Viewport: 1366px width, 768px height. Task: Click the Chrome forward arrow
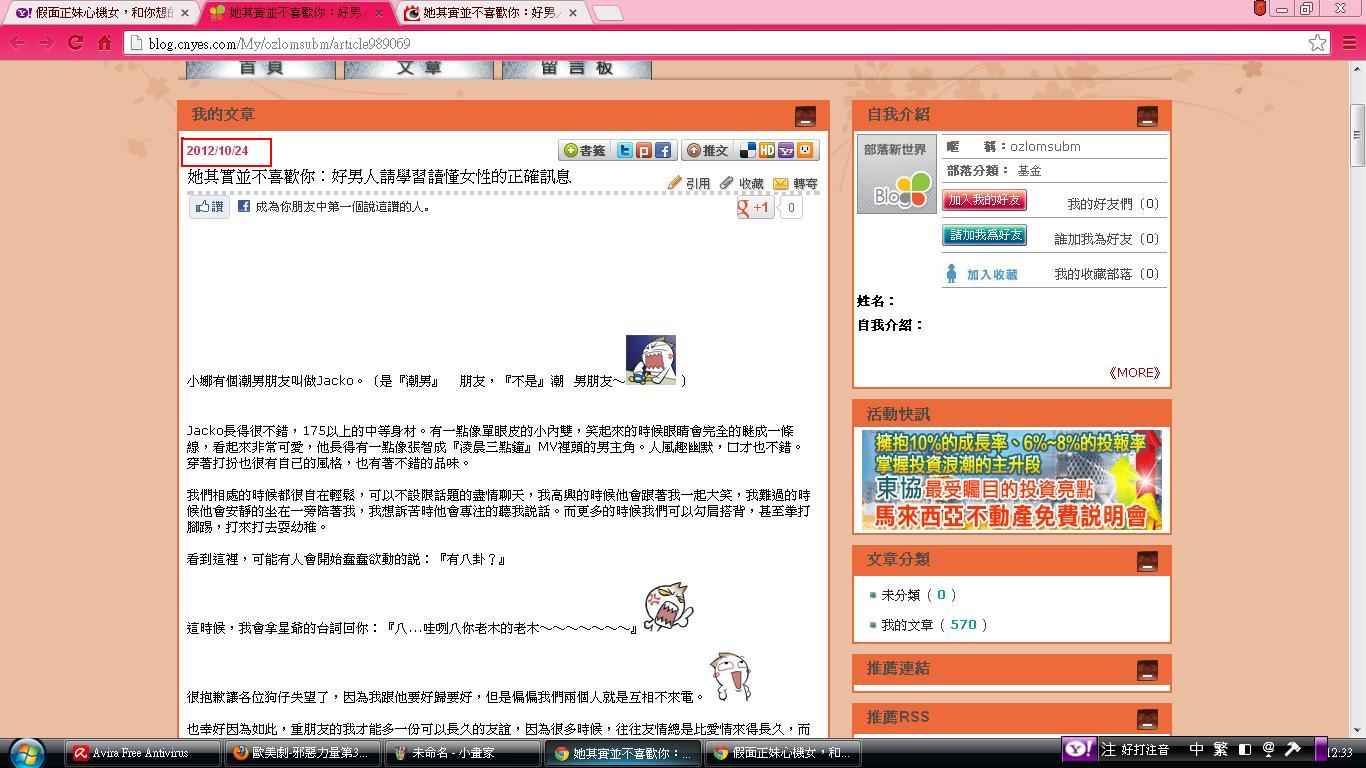tap(46, 43)
